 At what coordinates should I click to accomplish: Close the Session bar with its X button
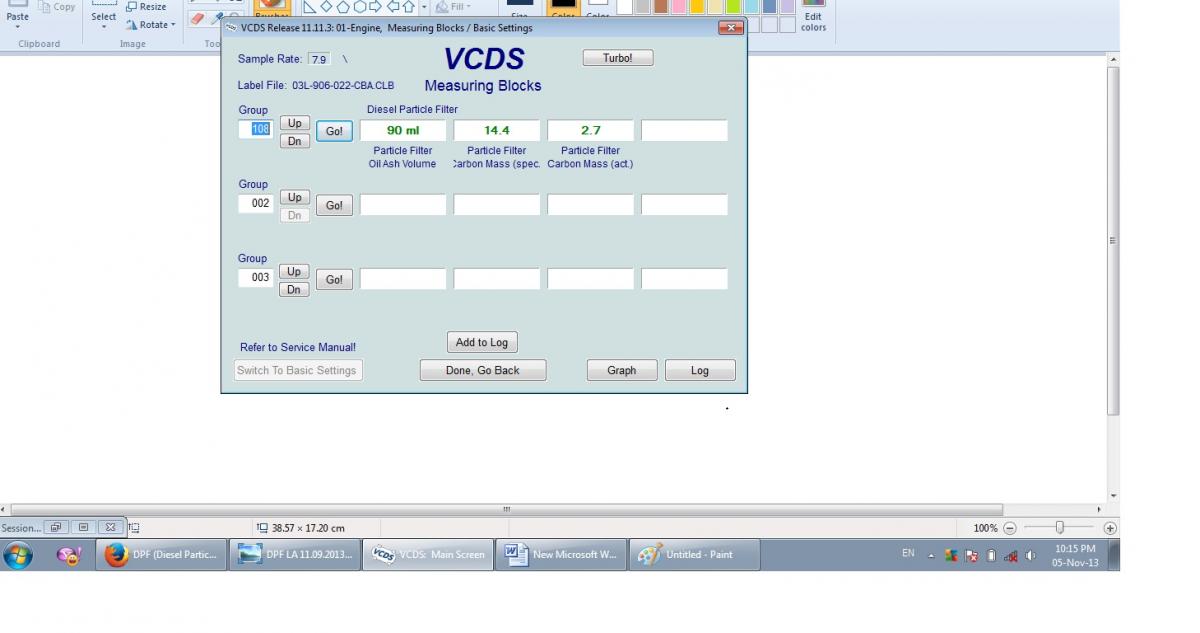111,527
